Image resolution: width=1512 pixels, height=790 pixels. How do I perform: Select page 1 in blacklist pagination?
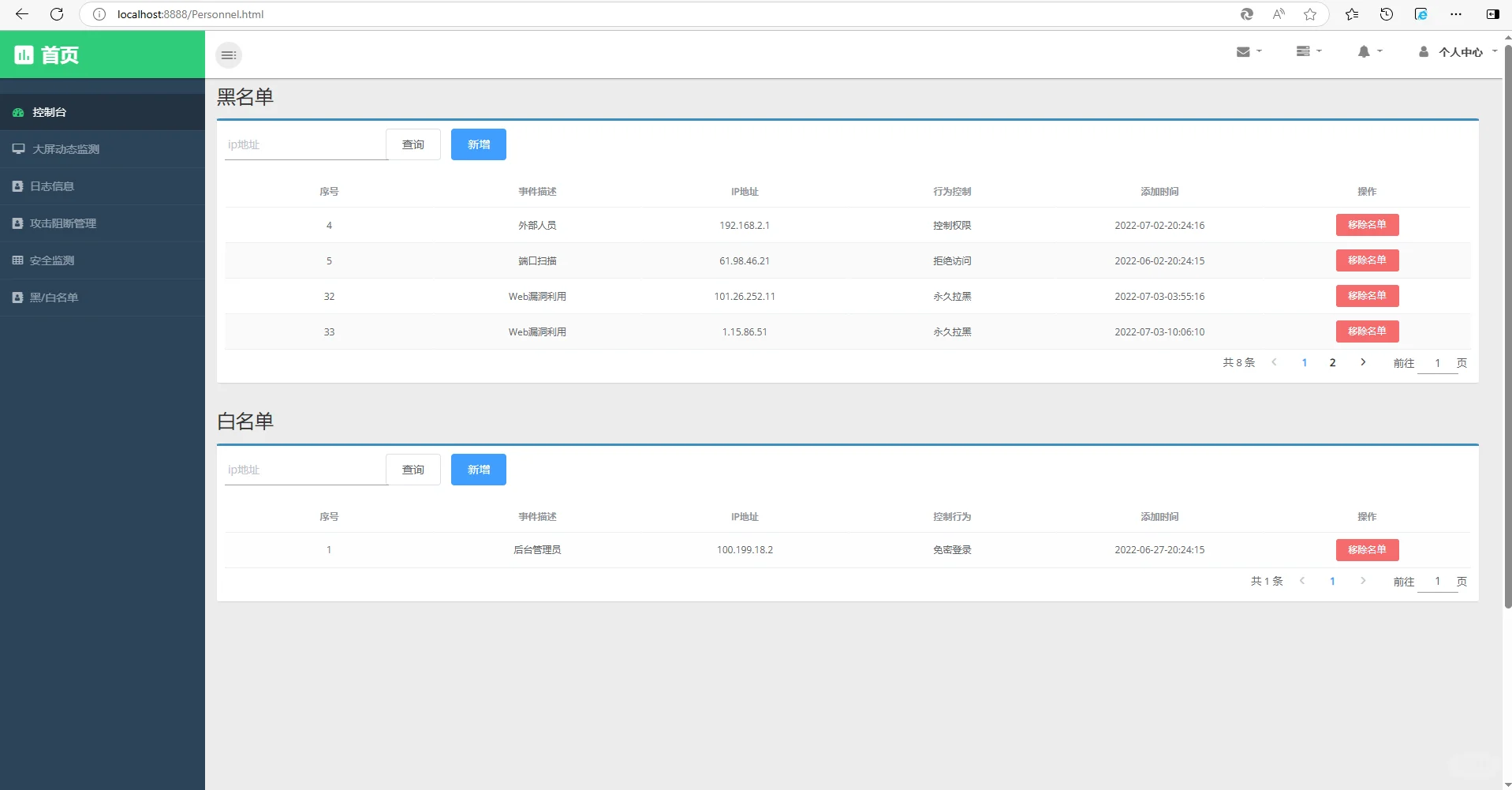(x=1305, y=363)
